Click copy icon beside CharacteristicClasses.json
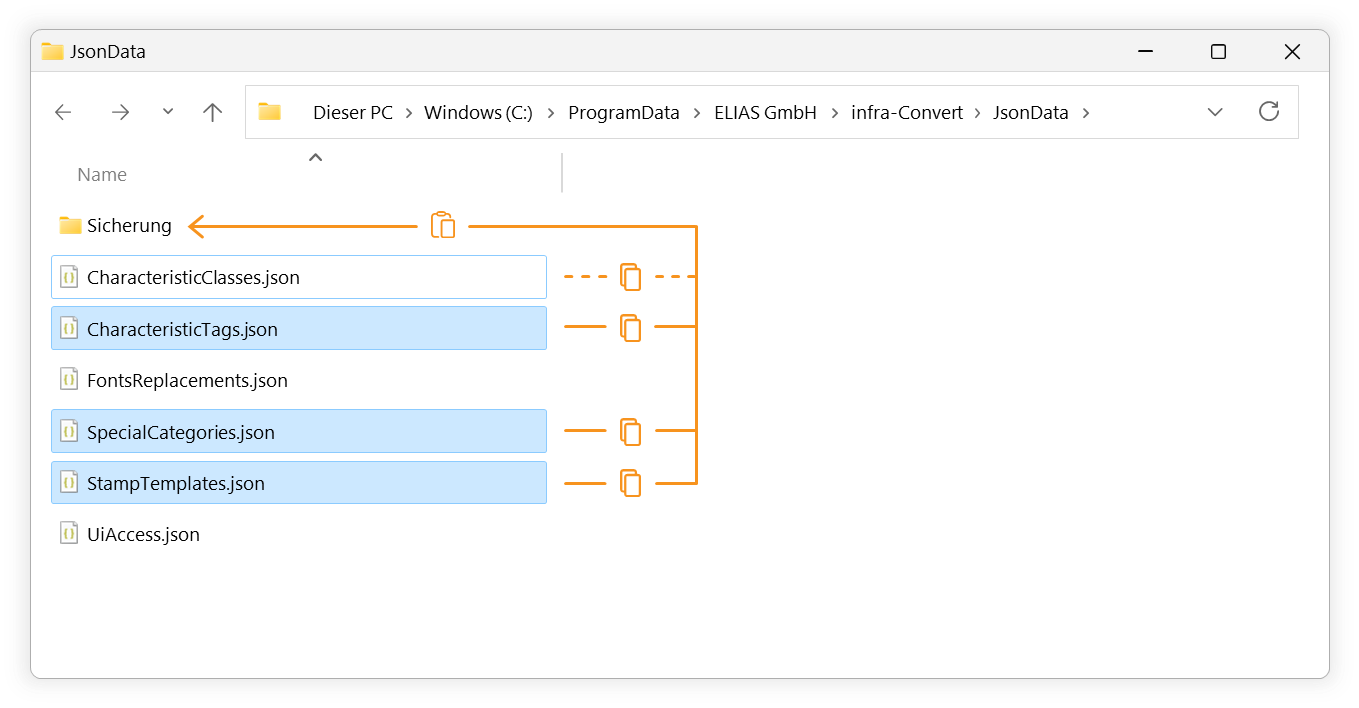The width and height of the screenshot is (1359, 708). pyautogui.click(x=630, y=277)
